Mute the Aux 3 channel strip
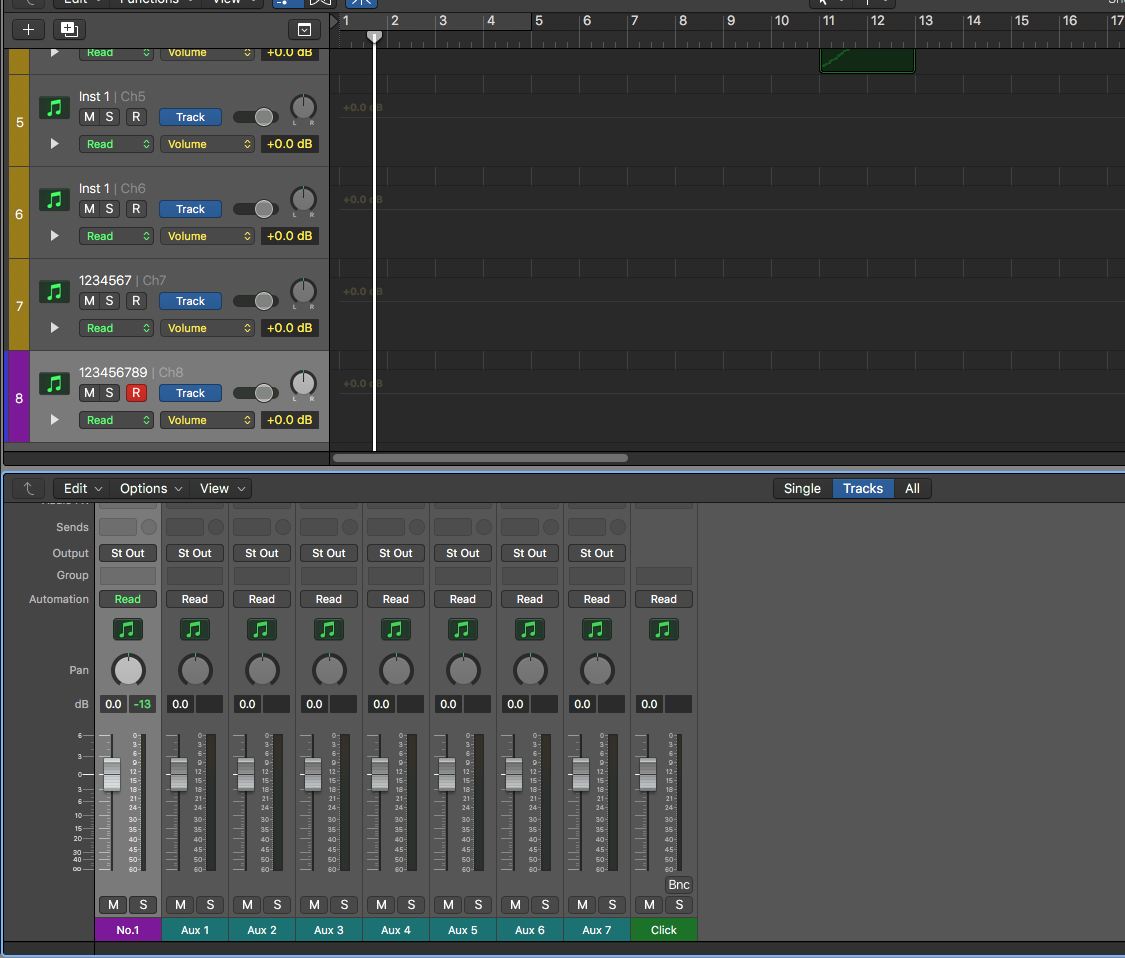The width and height of the screenshot is (1125, 958). pos(314,905)
